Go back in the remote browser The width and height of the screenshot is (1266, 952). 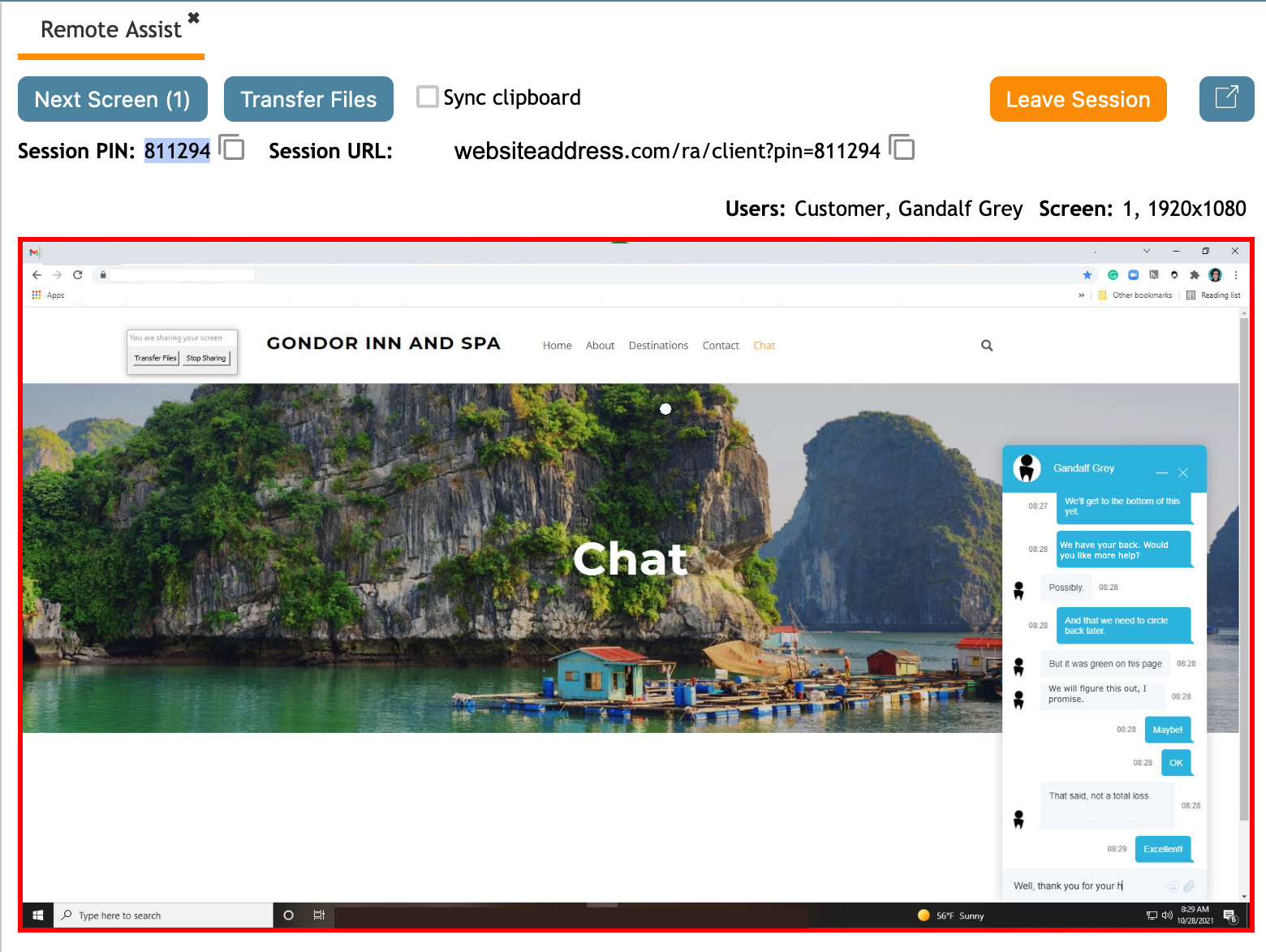[x=37, y=275]
